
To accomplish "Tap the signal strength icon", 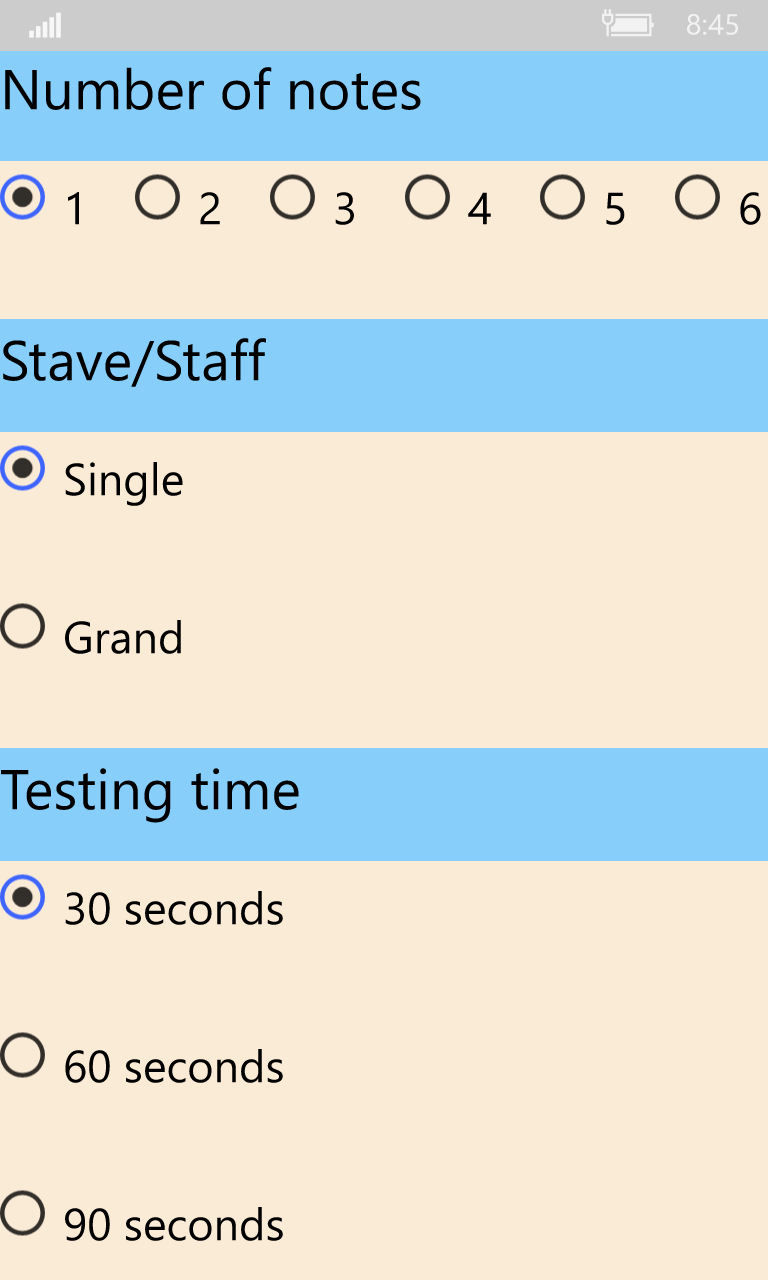I will 45,25.
